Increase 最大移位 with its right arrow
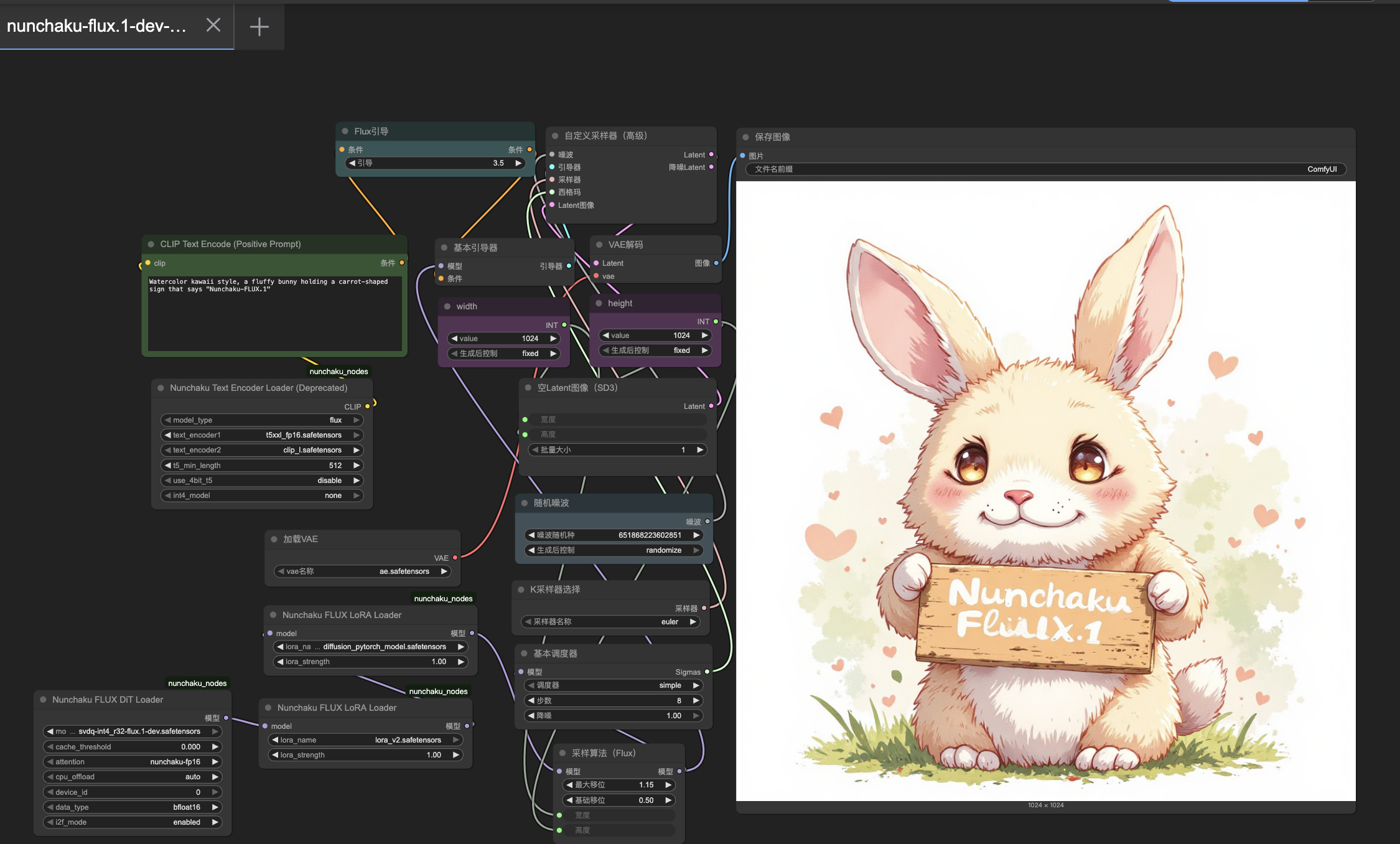Viewport: 1400px width, 844px height. point(668,785)
